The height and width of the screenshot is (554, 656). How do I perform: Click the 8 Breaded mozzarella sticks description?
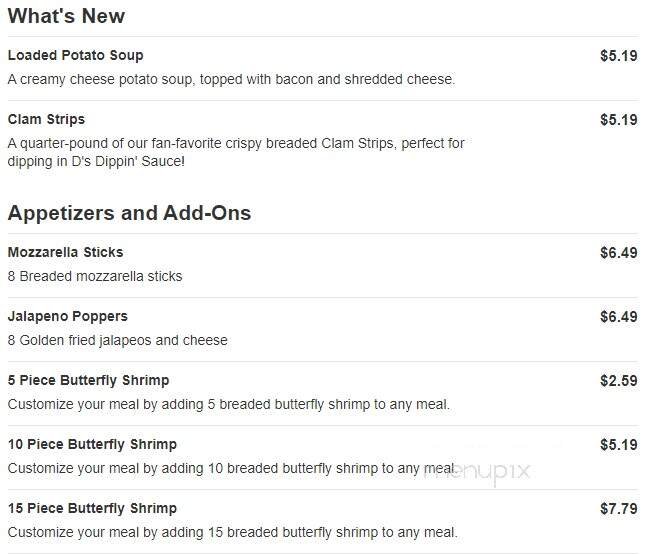(95, 277)
